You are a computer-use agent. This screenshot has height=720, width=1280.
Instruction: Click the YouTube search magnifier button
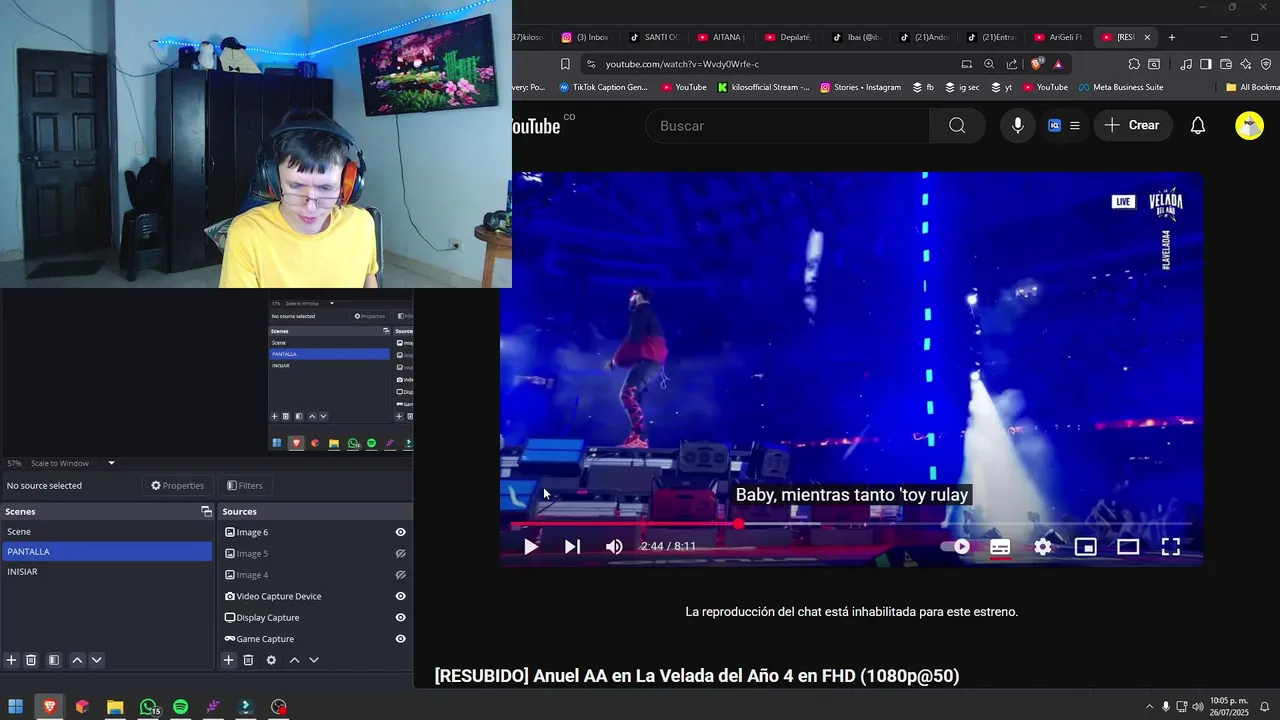(957, 126)
